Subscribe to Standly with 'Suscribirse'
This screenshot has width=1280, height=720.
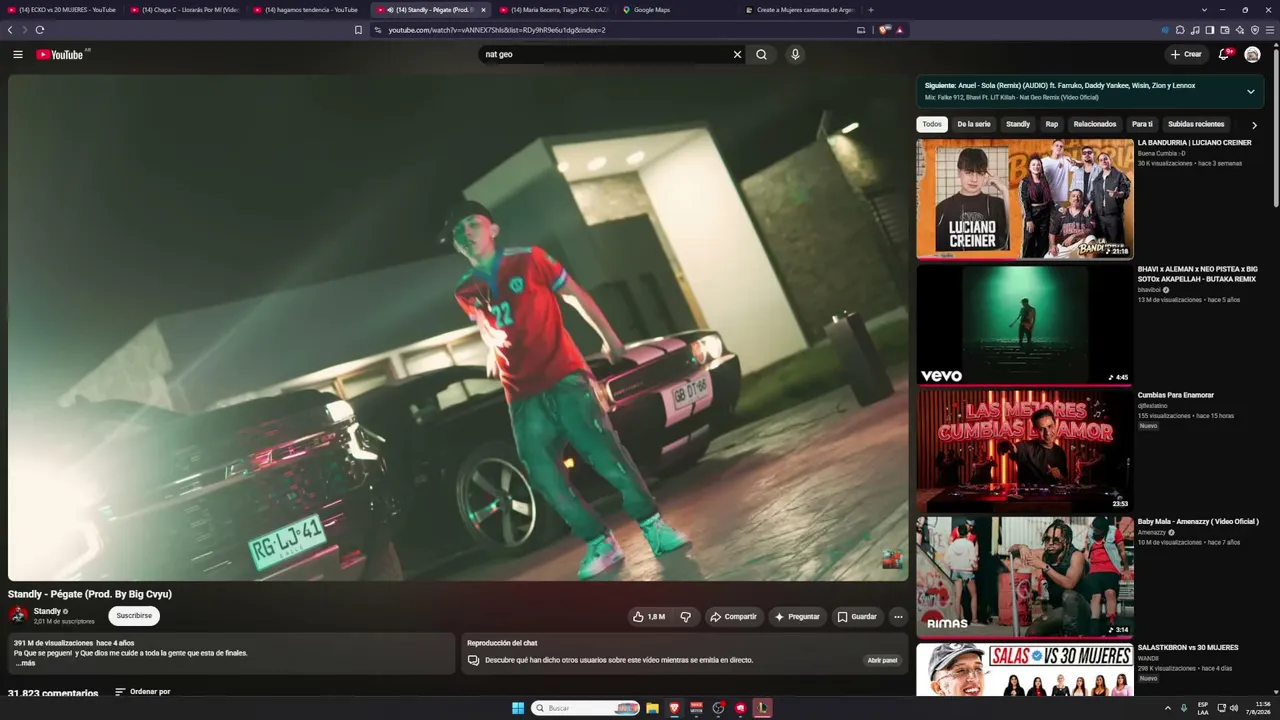coord(134,616)
